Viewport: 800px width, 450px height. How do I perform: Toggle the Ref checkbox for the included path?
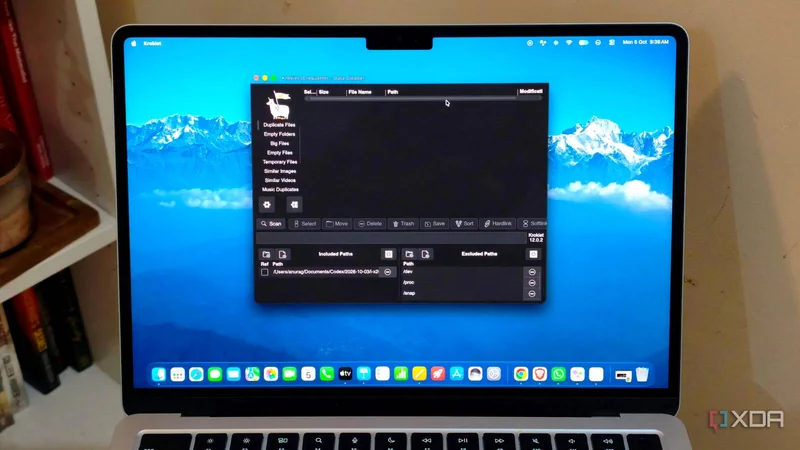click(x=264, y=272)
